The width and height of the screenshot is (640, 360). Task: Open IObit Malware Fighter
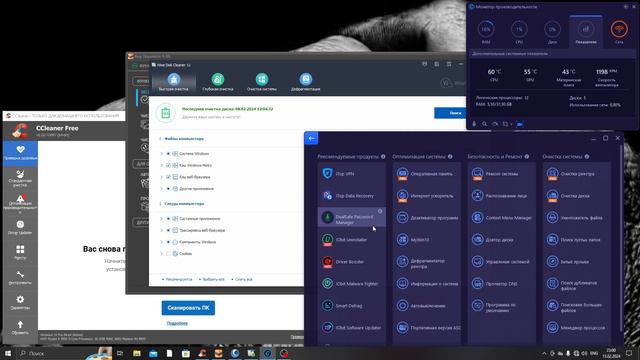[351, 284]
